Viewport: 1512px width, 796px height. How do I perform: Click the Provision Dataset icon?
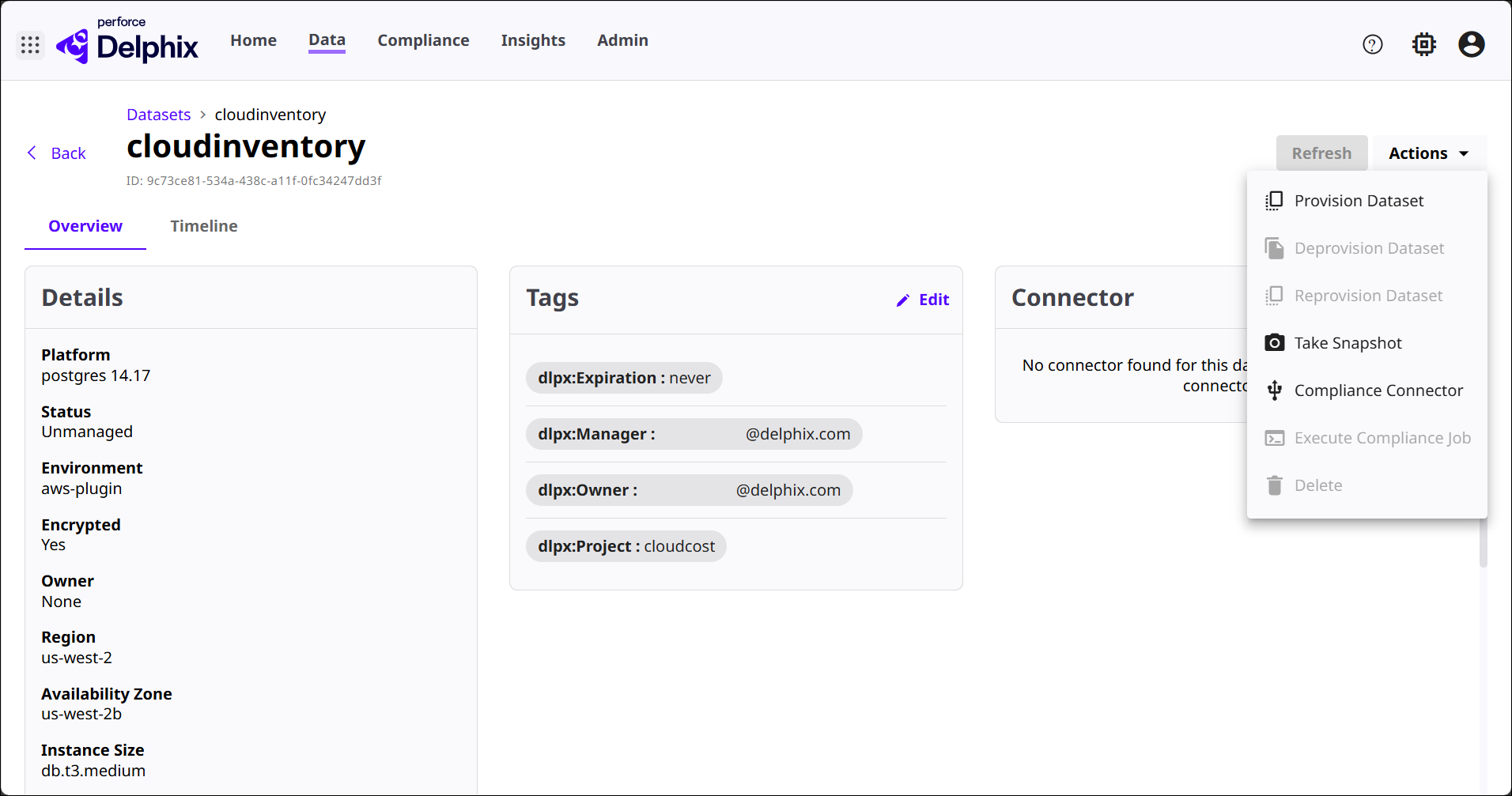[x=1274, y=201]
